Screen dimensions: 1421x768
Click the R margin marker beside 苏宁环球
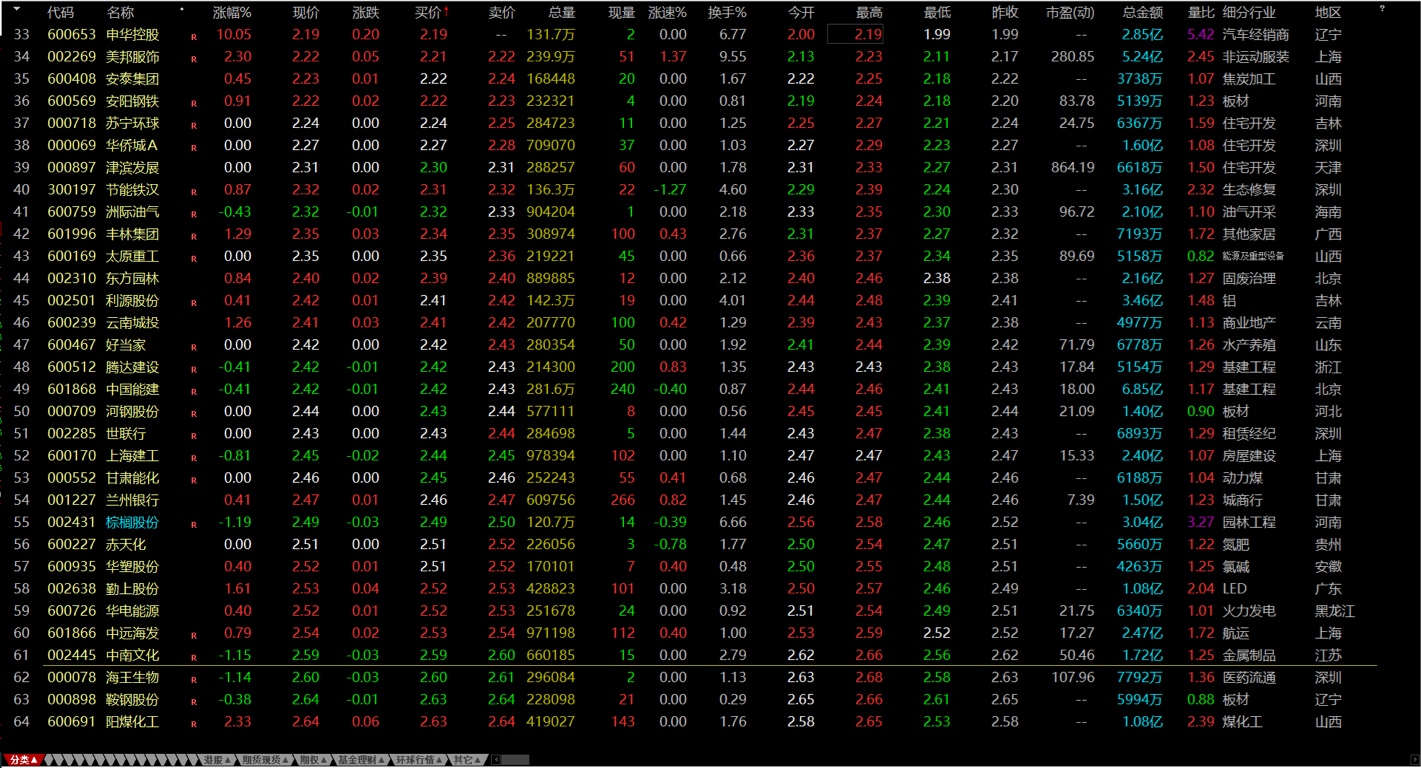[194, 124]
